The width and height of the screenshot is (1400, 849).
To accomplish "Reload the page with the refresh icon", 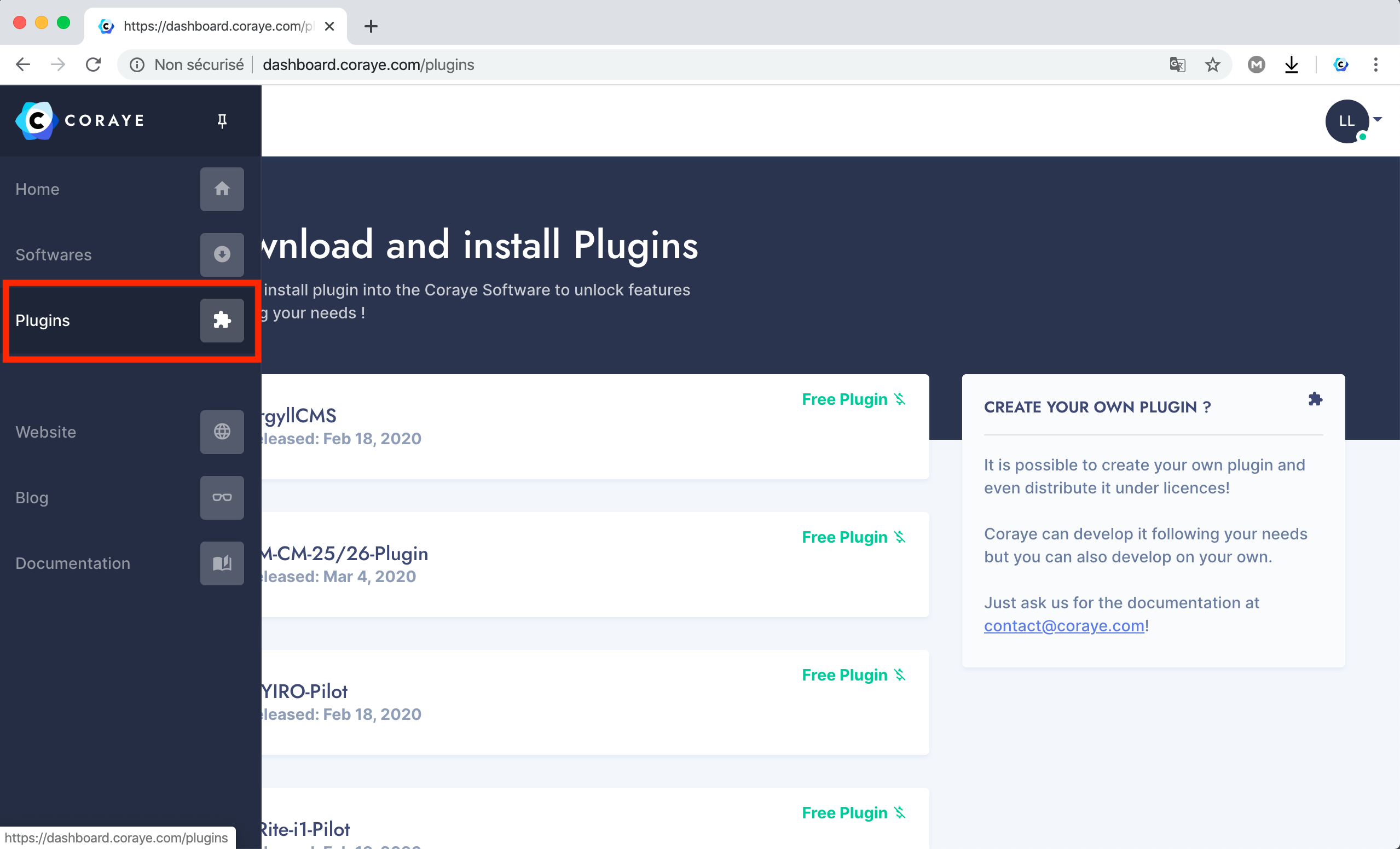I will (x=93, y=65).
